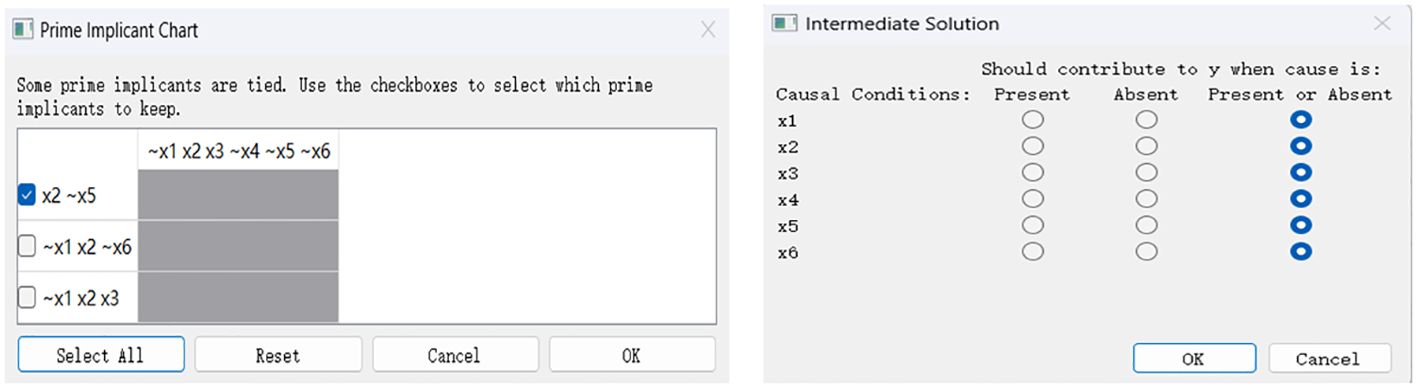The width and height of the screenshot is (1417, 388).
Task: Close the Prime Implicant Chart window
Action: pyautogui.click(x=708, y=30)
